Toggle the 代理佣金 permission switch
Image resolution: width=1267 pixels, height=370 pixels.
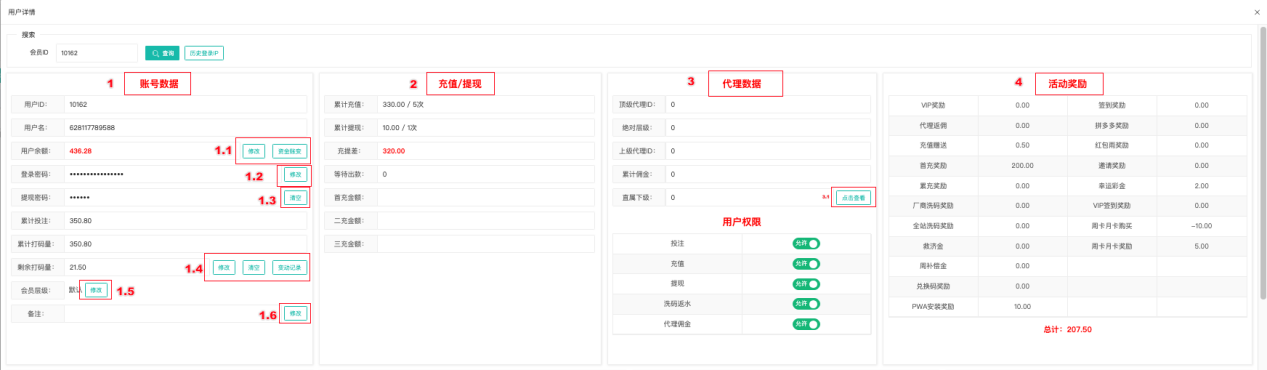point(806,325)
